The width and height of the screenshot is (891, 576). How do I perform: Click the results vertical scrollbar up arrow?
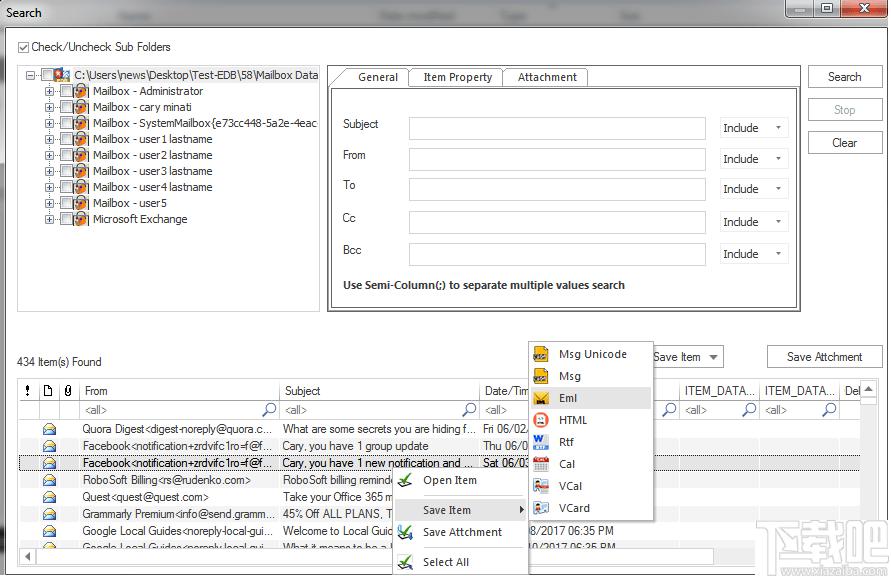tap(868, 389)
